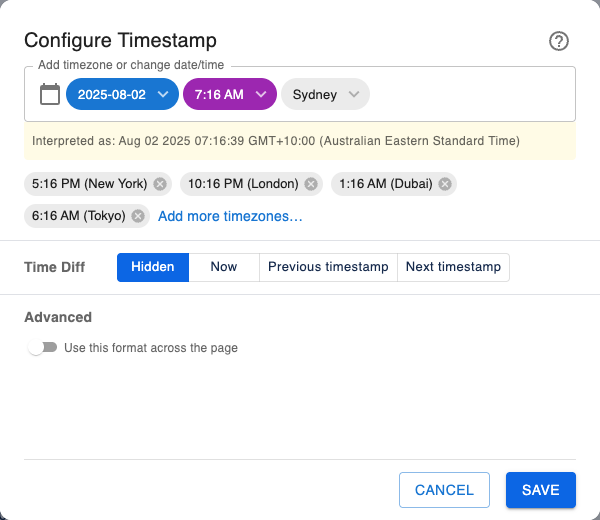Viewport: 600px width, 520px height.
Task: Toggle Use this format across the page
Action: pos(42,347)
